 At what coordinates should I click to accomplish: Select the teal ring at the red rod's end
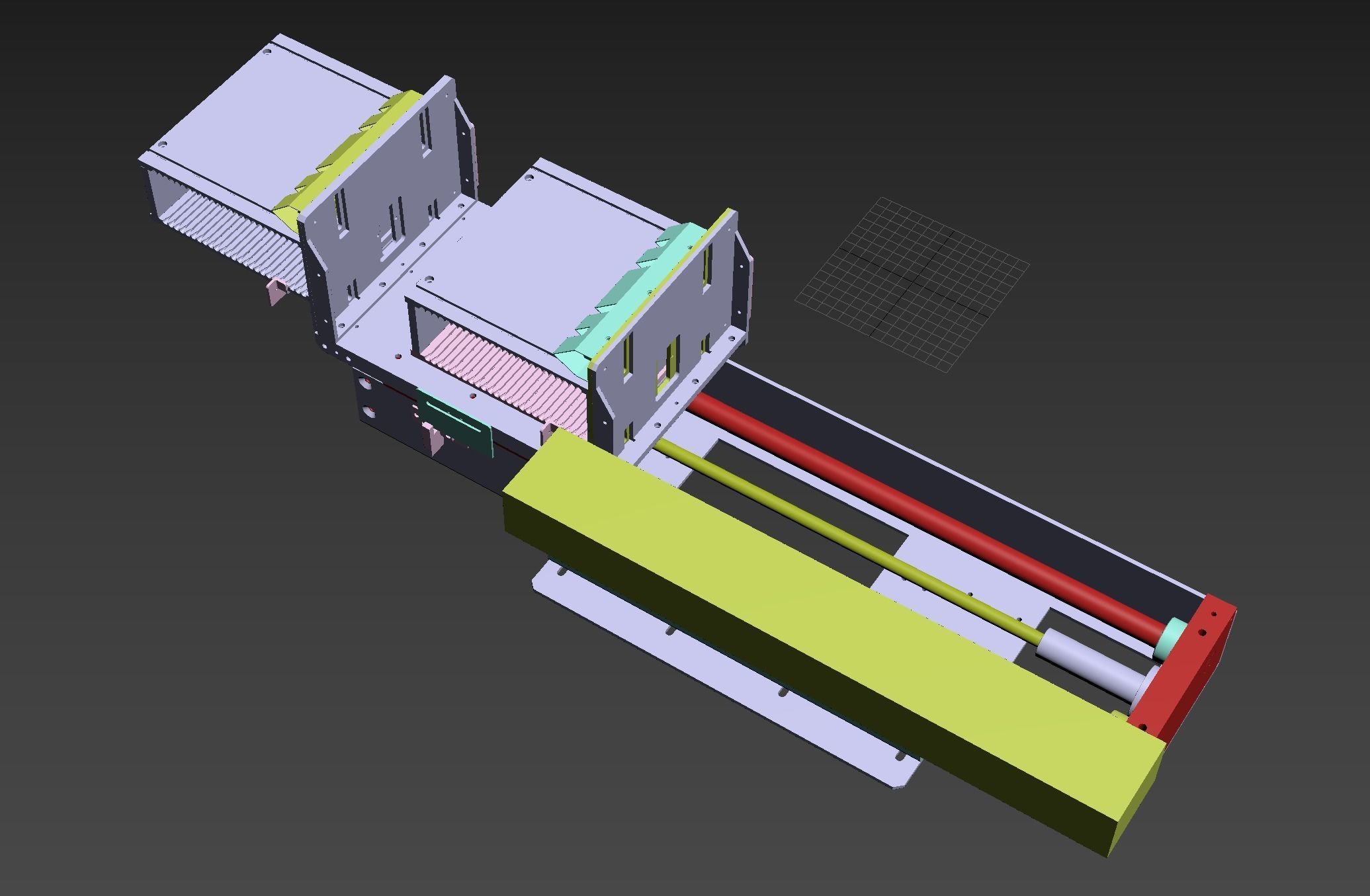click(x=1170, y=639)
